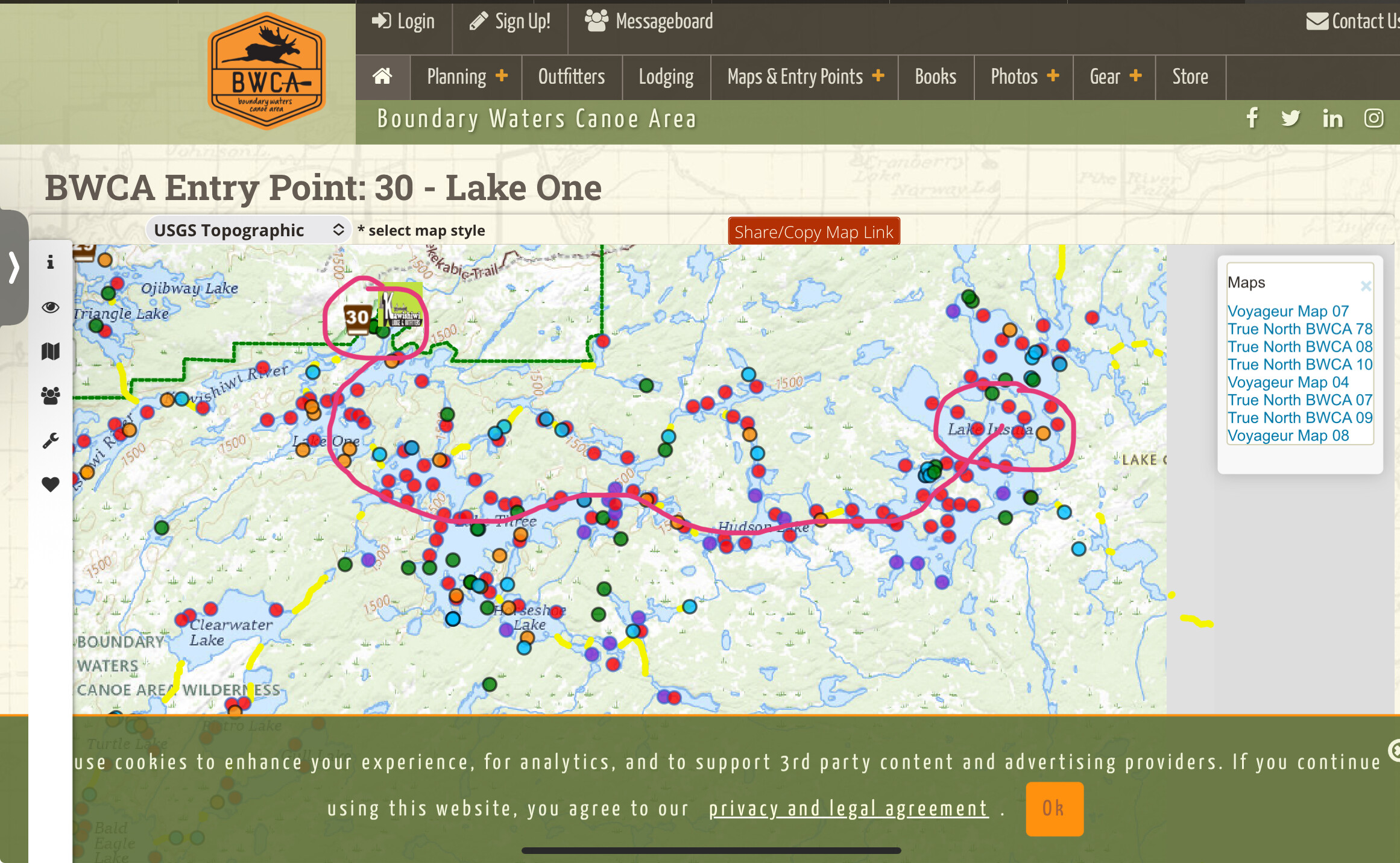This screenshot has width=1400, height=863.
Task: Open True North BWCA 08 link
Action: [x=1300, y=347]
